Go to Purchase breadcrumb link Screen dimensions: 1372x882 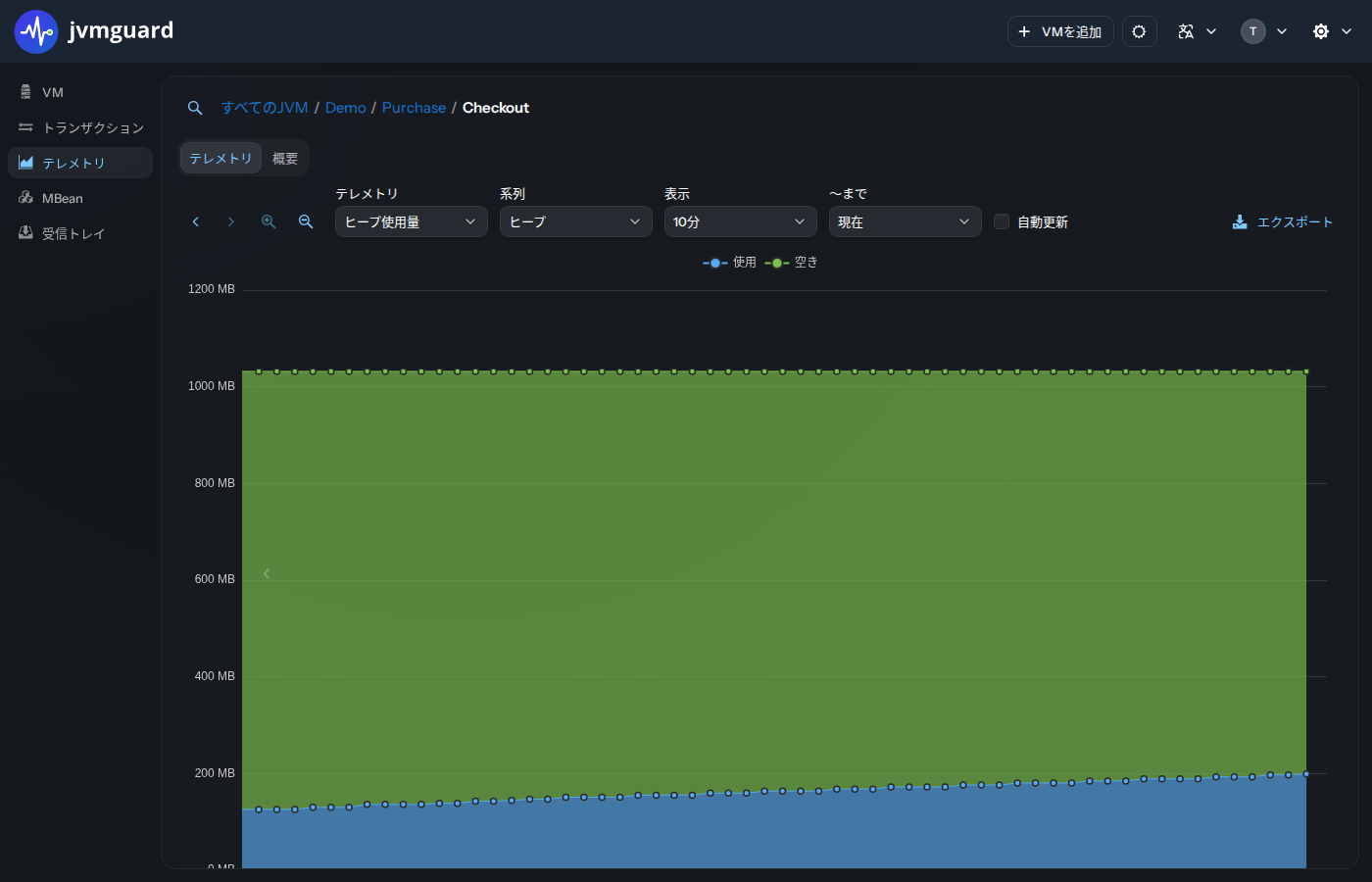414,108
